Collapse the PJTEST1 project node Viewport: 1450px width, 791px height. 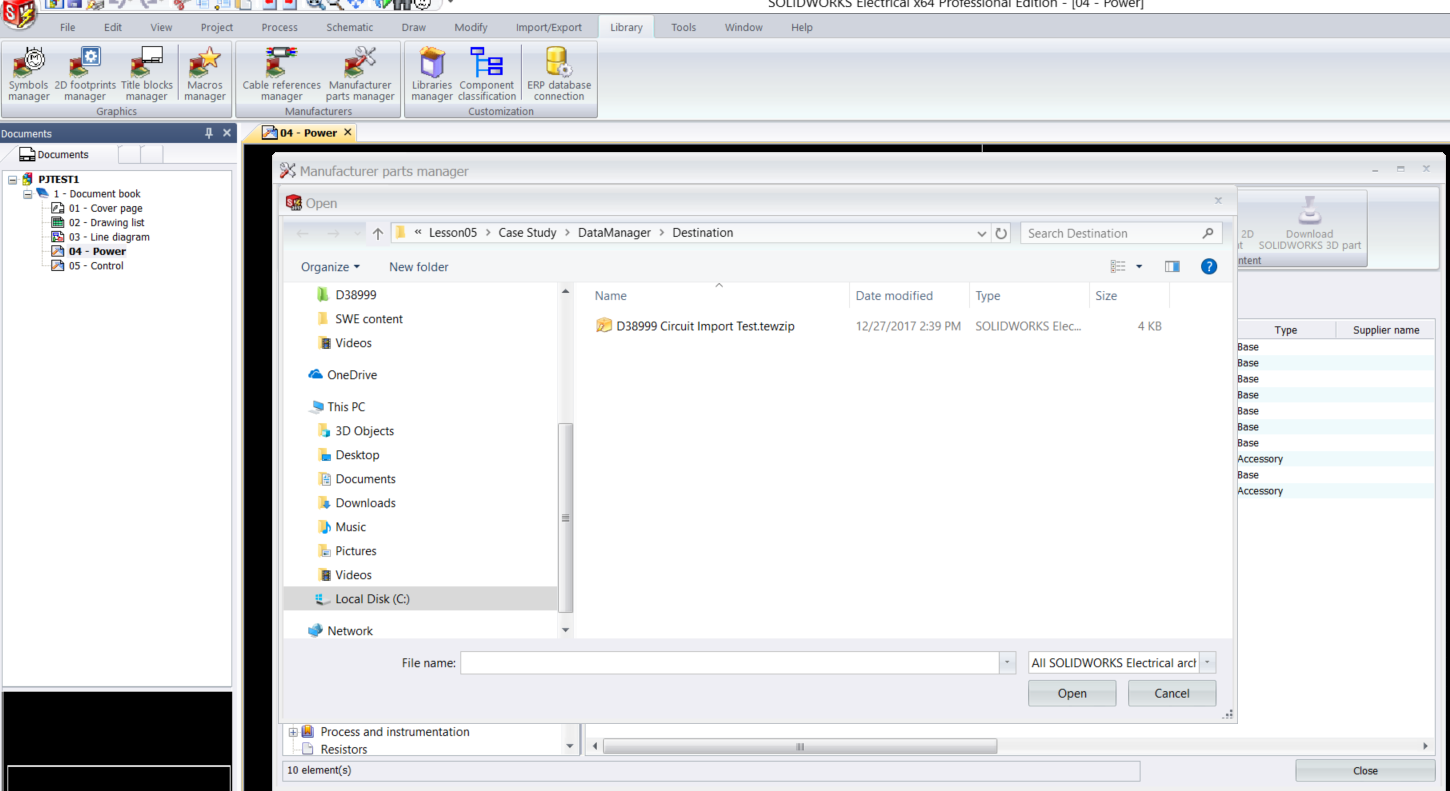[12, 179]
